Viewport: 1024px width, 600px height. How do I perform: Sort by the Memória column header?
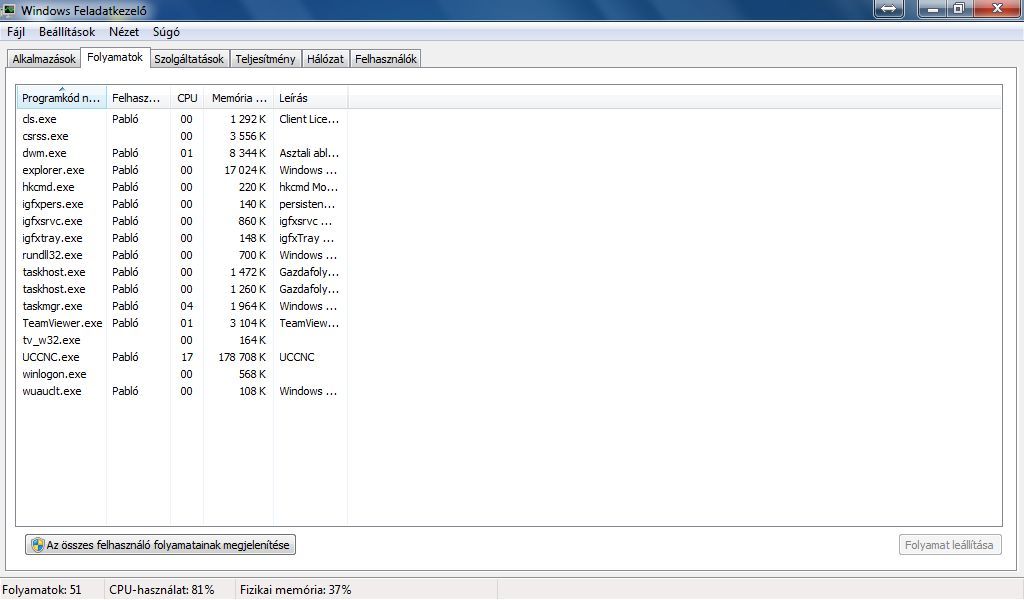pyautogui.click(x=239, y=98)
